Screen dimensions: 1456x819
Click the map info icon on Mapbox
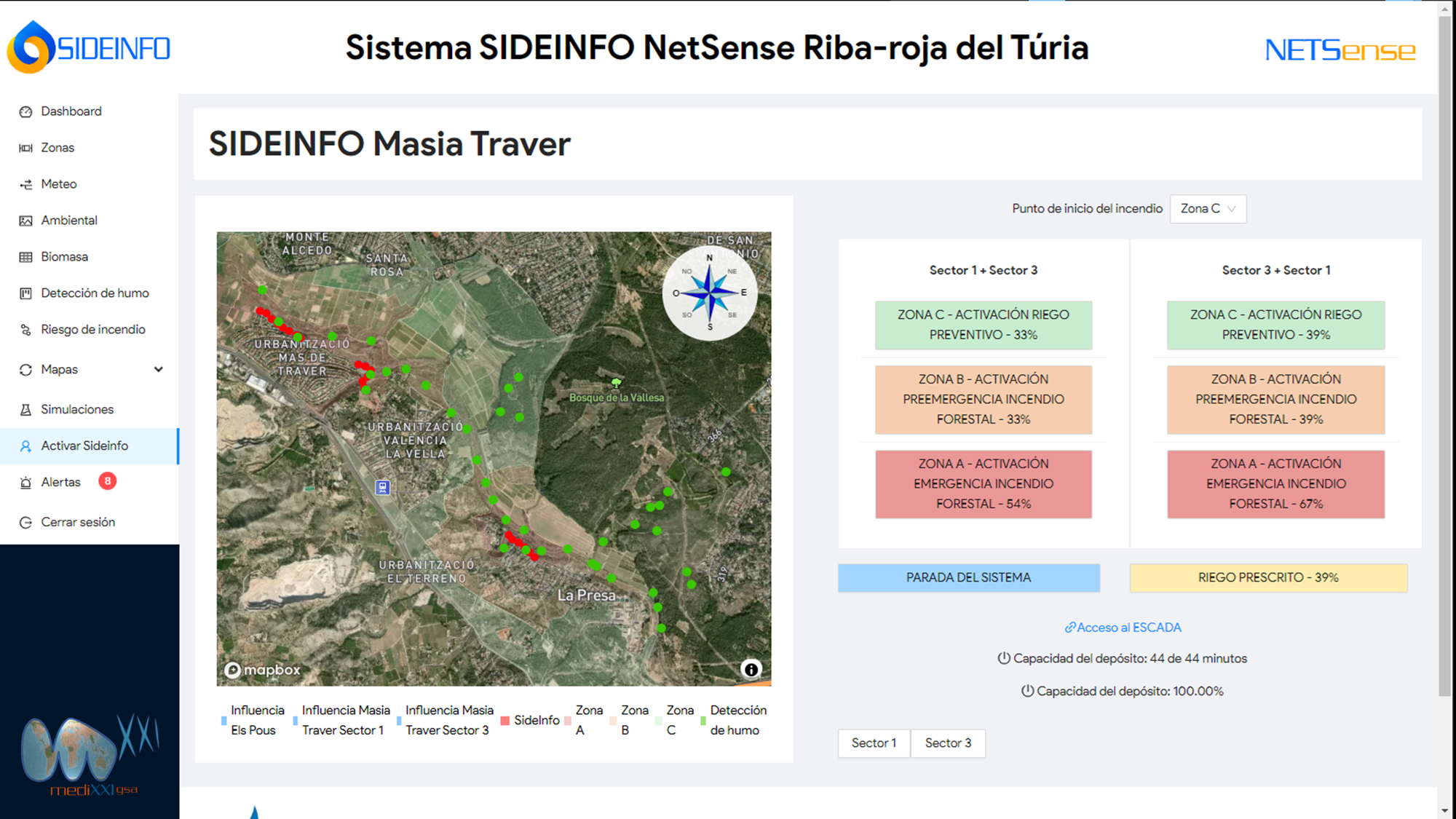click(751, 669)
